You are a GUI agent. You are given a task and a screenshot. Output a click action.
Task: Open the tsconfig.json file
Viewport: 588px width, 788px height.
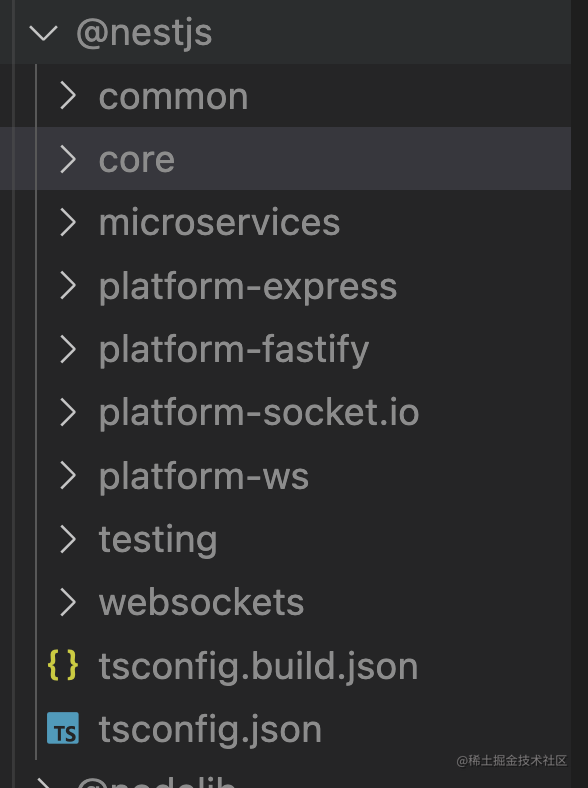point(210,730)
